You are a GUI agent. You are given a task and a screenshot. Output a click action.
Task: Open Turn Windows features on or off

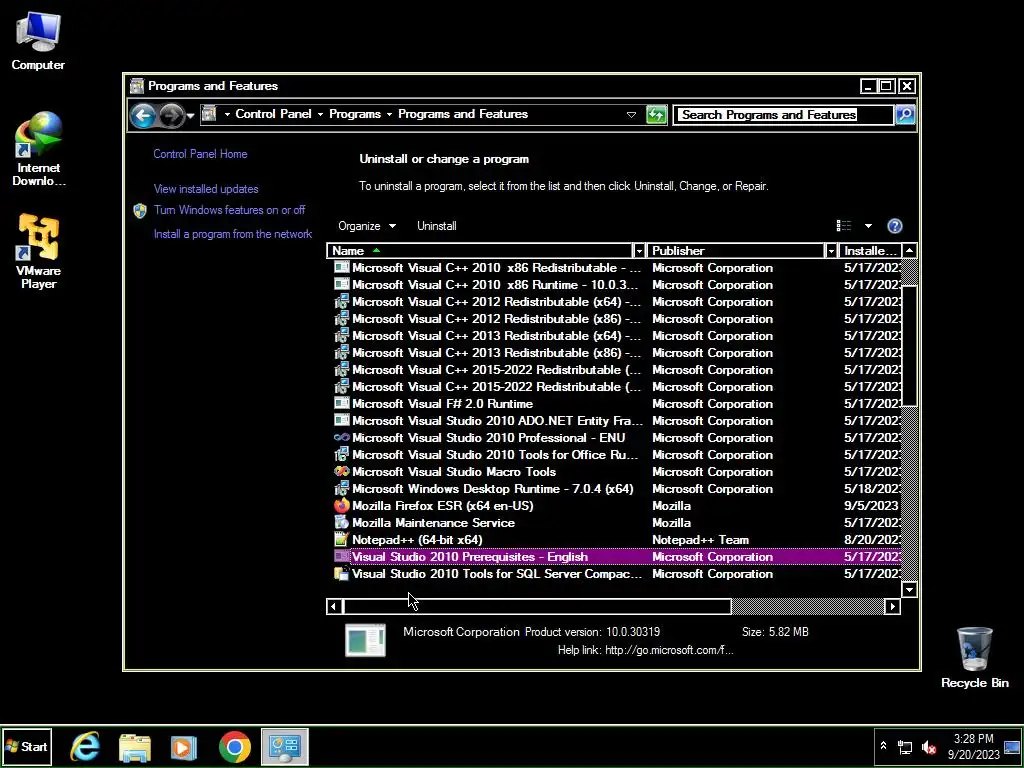[x=229, y=210]
